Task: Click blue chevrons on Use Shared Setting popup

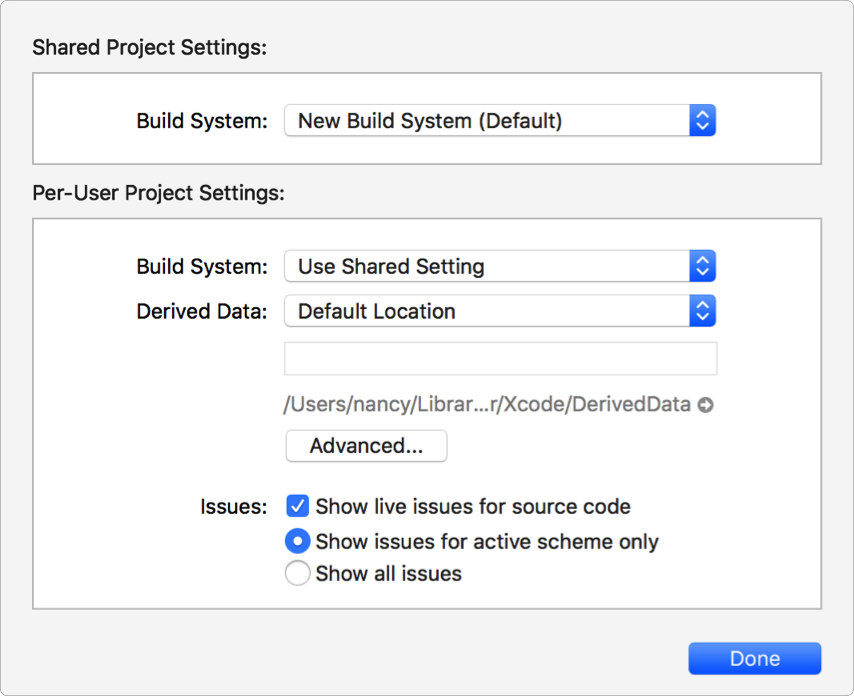Action: (702, 267)
